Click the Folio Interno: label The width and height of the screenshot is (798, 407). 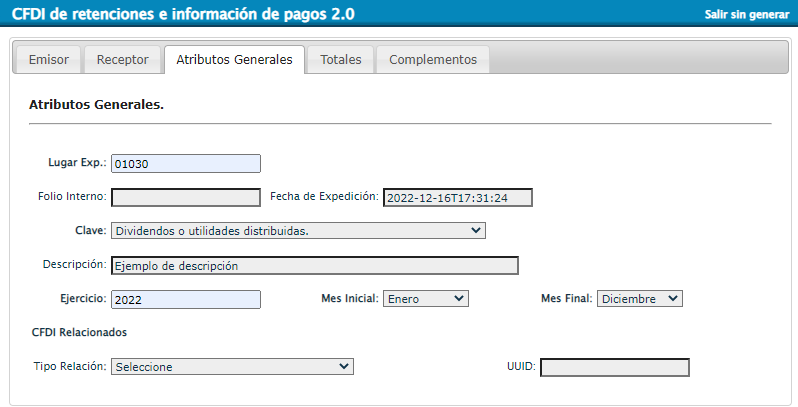[72, 196]
